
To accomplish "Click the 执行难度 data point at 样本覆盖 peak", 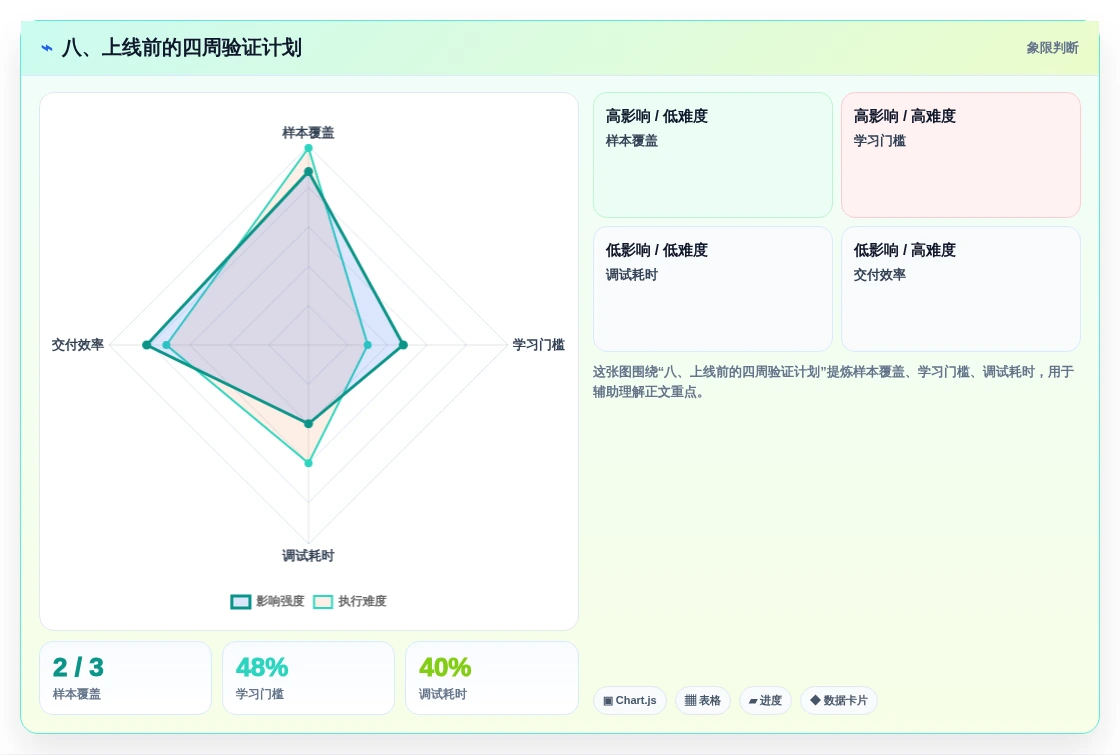I will coord(309,149).
